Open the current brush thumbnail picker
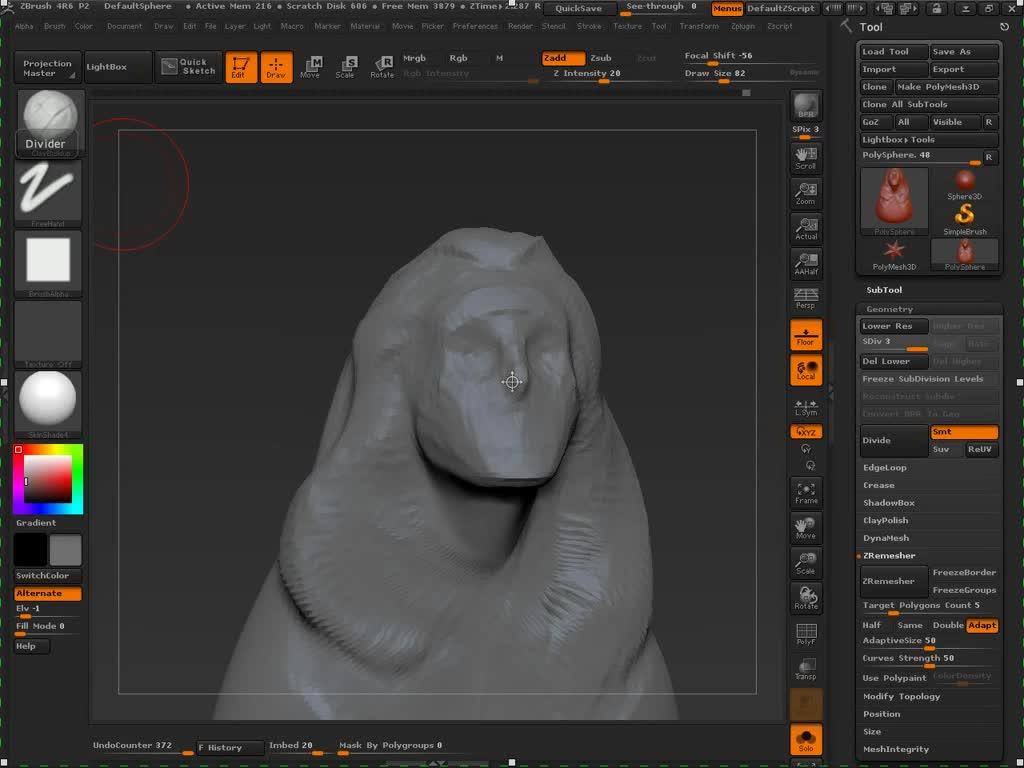1024x768 pixels. pyautogui.click(x=50, y=124)
